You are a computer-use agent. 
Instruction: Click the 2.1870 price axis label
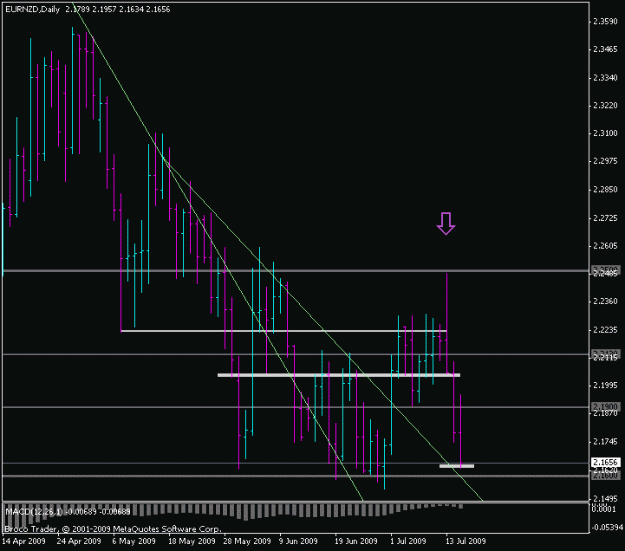605,414
